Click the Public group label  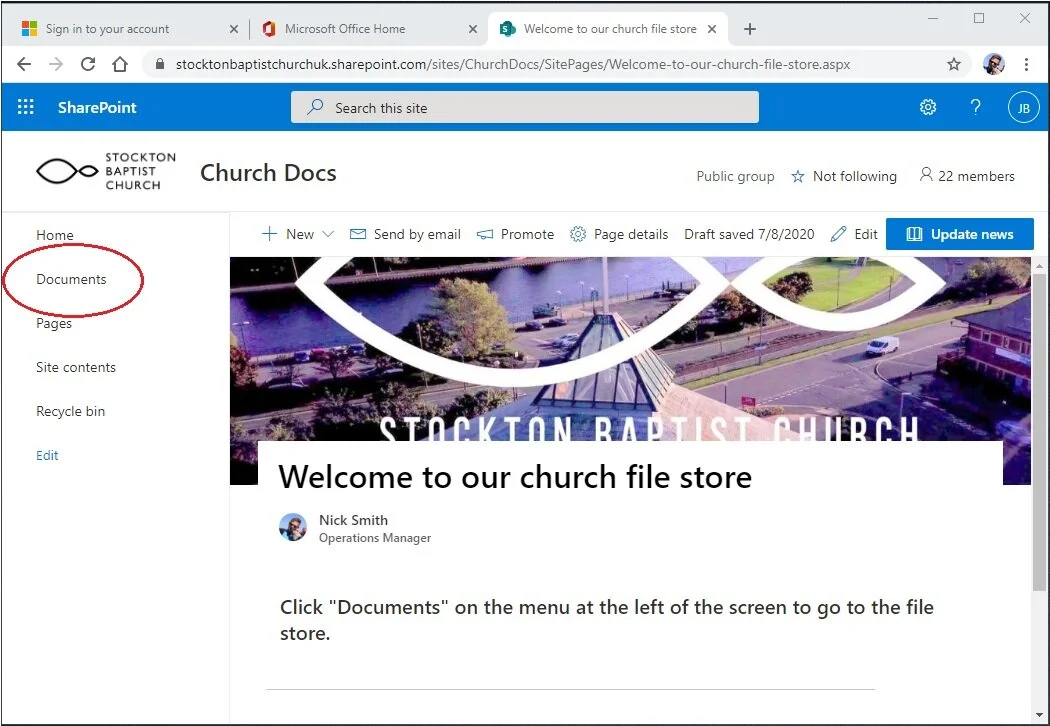735,176
